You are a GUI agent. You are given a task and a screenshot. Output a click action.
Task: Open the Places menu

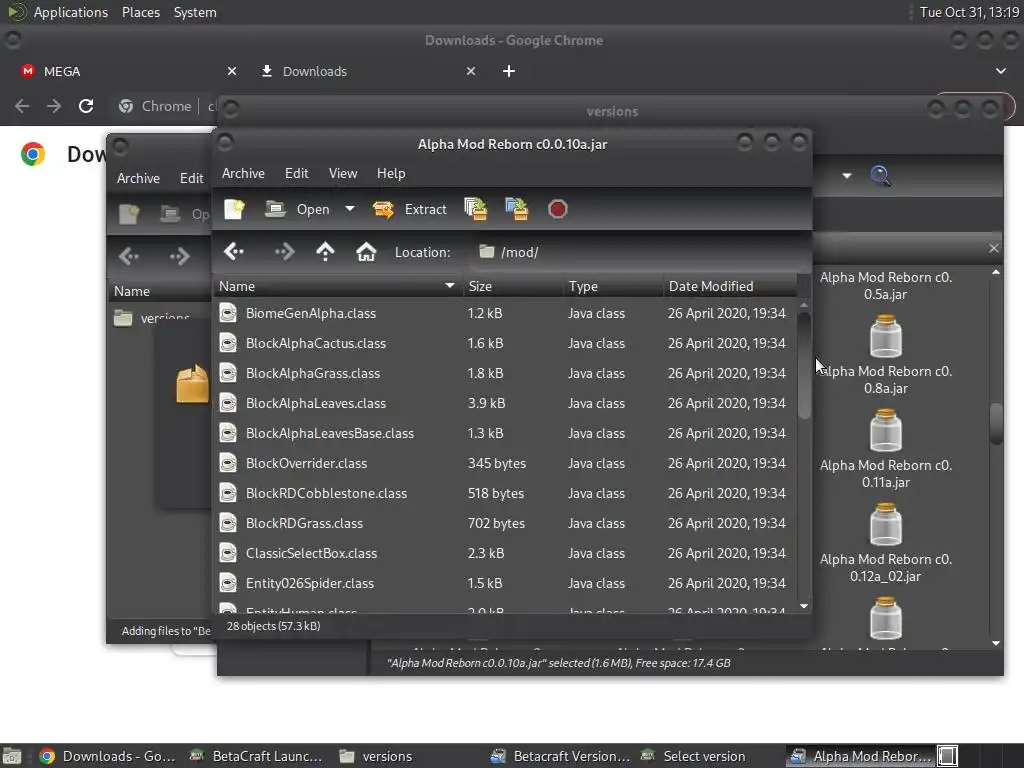[x=140, y=12]
